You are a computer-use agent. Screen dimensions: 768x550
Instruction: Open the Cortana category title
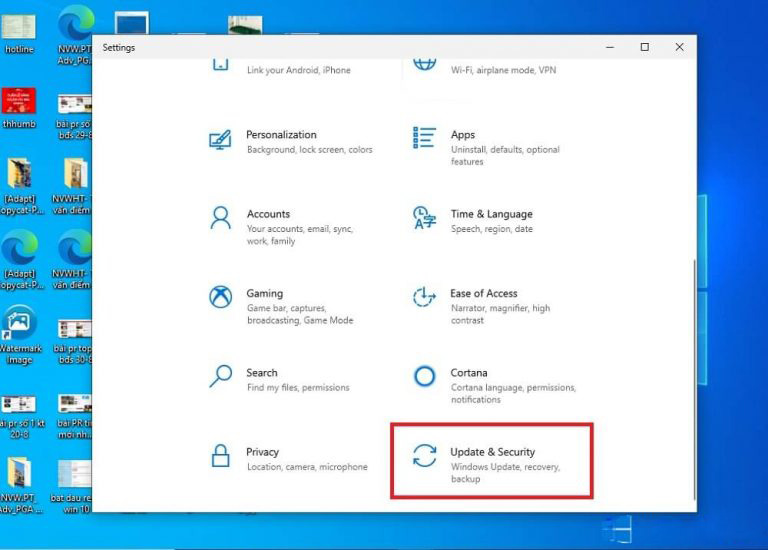[x=469, y=373]
